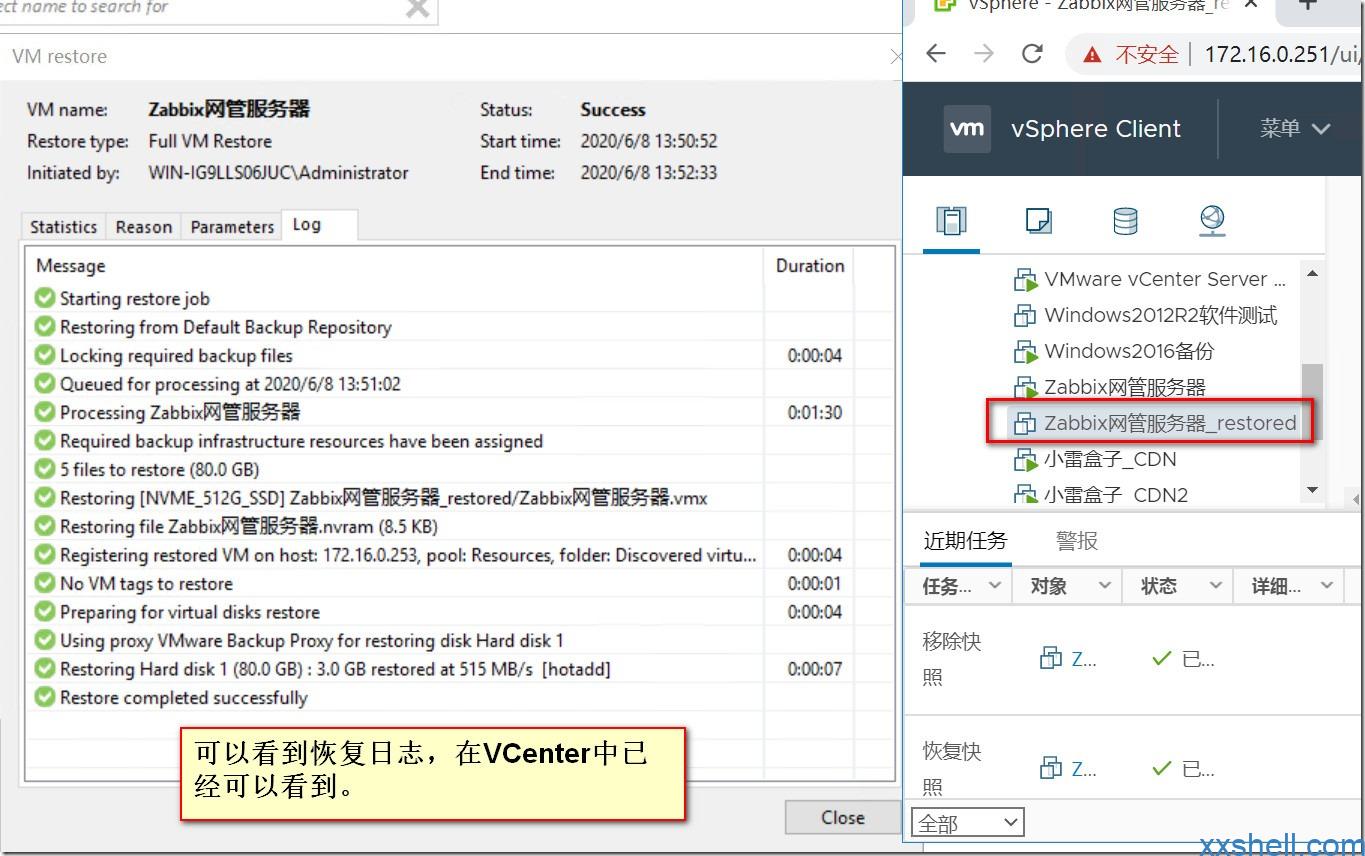The image size is (1365, 856).
Task: Open the 菜单 dropdown in vSphere Client
Action: 1295,128
